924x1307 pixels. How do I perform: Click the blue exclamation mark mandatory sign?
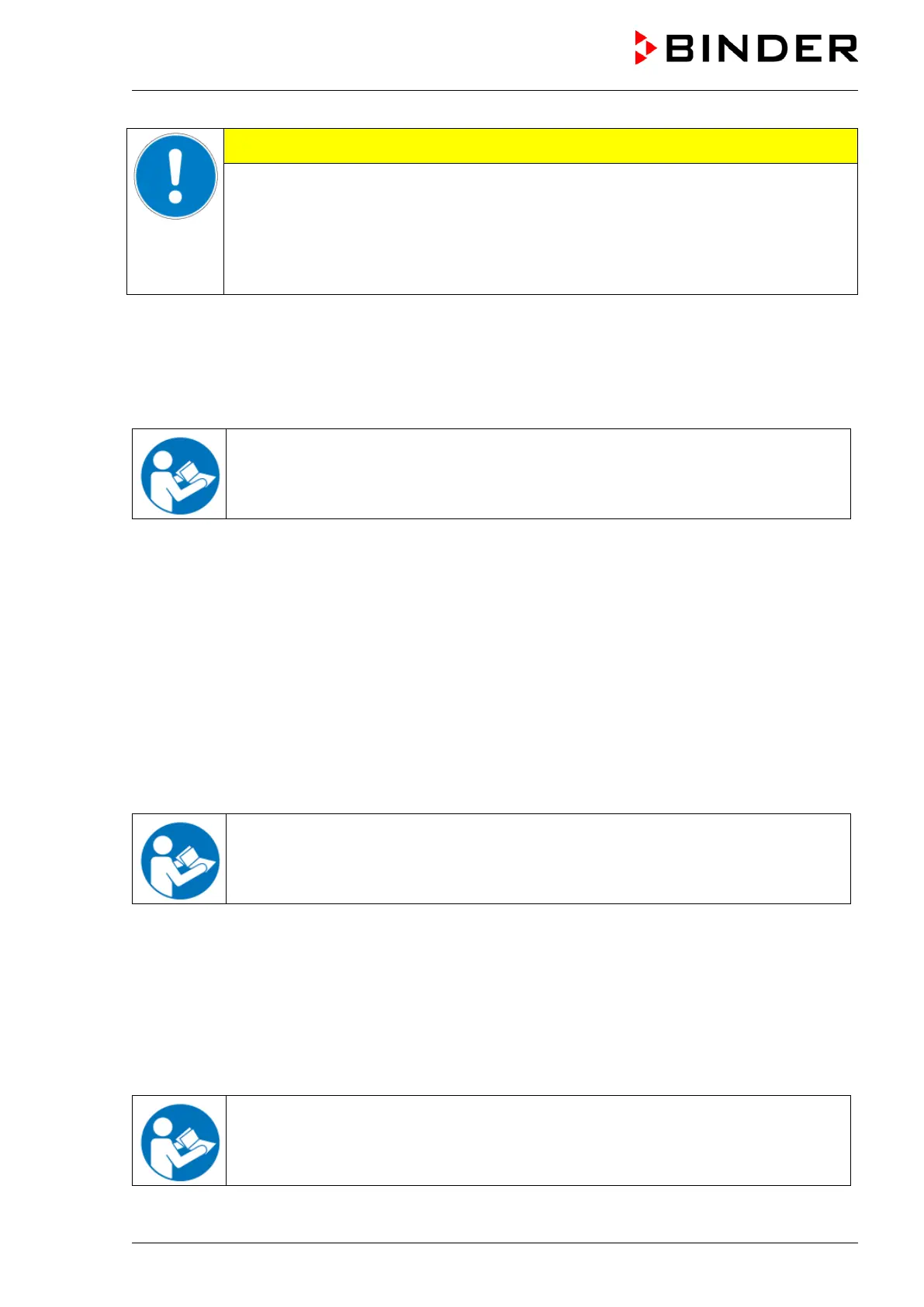[175, 176]
